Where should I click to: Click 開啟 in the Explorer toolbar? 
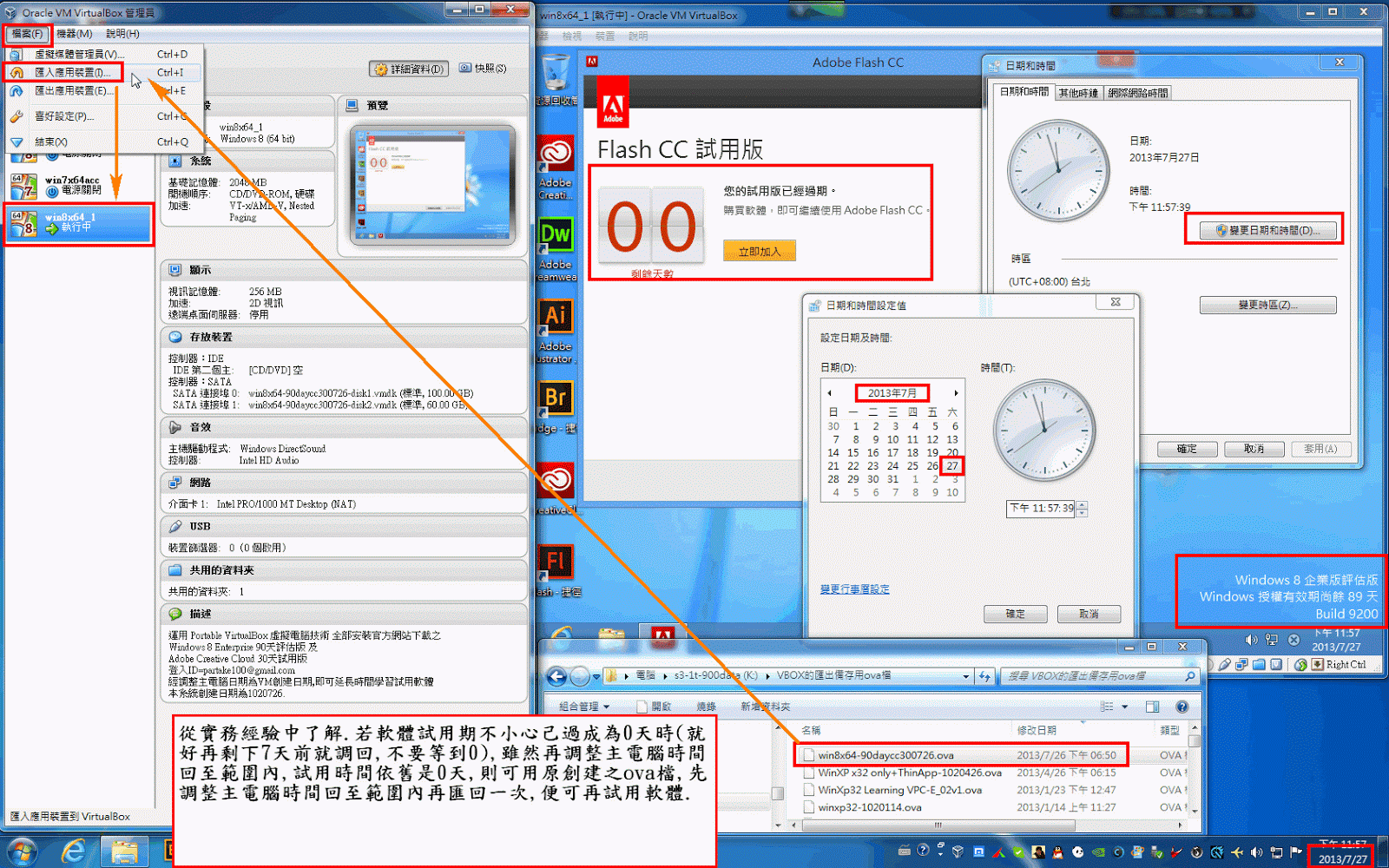655,707
